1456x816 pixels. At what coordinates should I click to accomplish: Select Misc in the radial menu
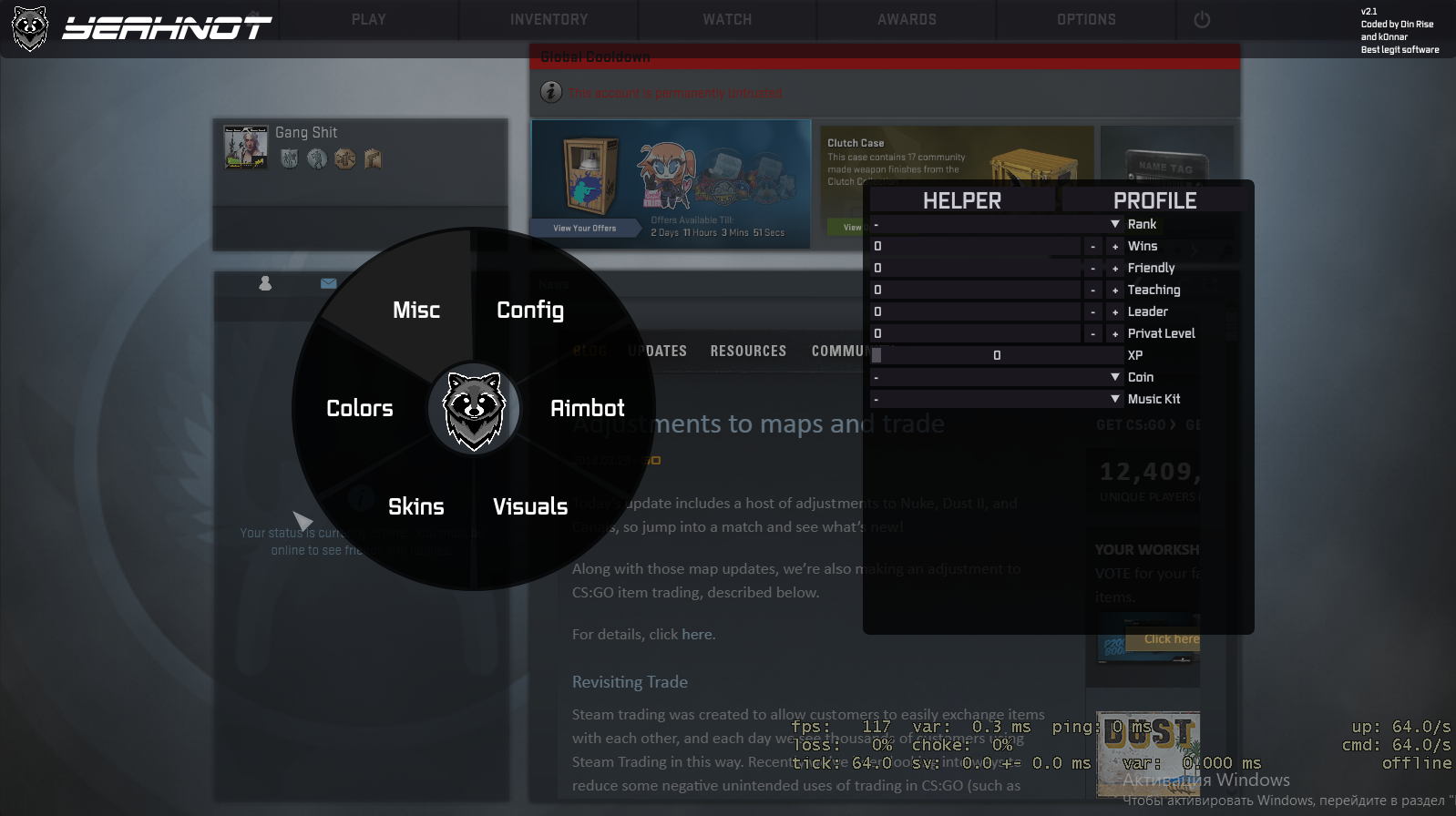click(416, 311)
